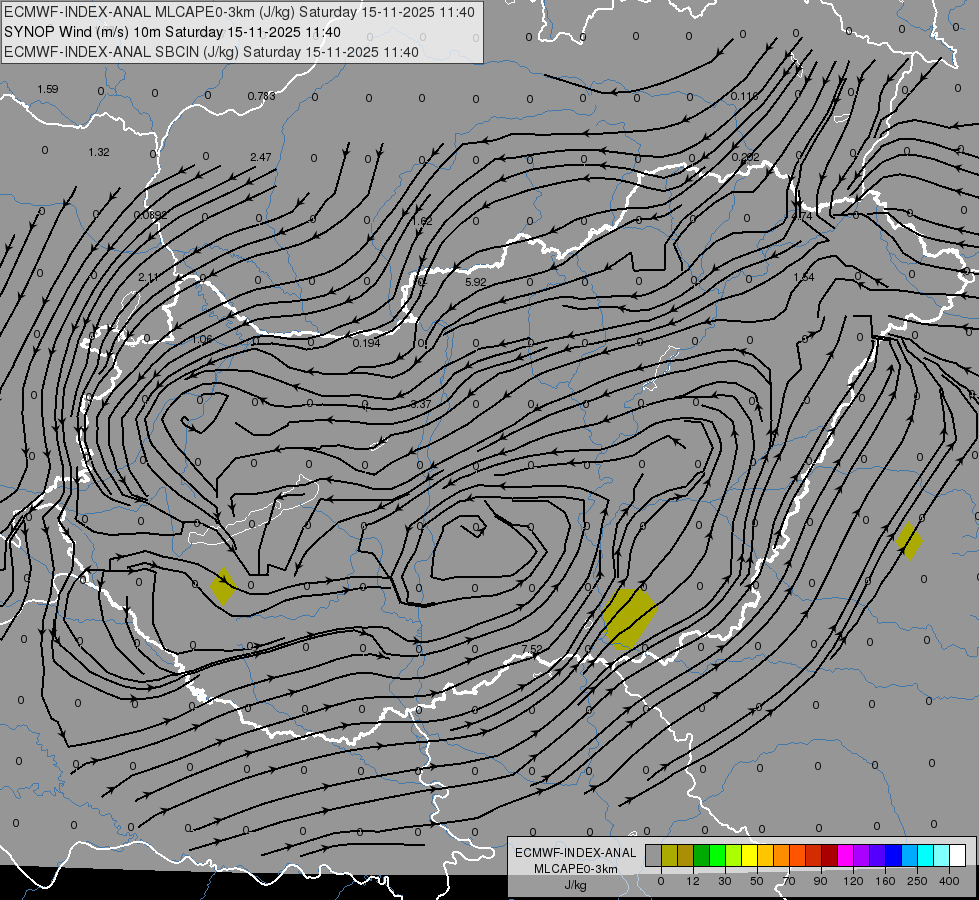Select the bright green legend swatch
Image resolution: width=979 pixels, height=900 pixels.
pyautogui.click(x=718, y=855)
